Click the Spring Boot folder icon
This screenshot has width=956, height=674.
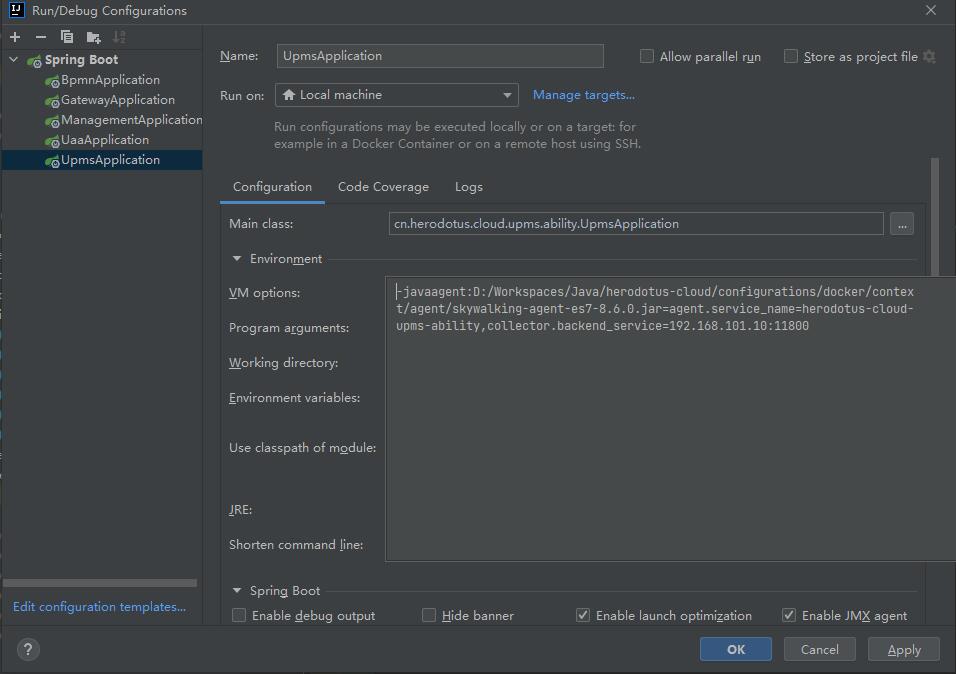35,60
